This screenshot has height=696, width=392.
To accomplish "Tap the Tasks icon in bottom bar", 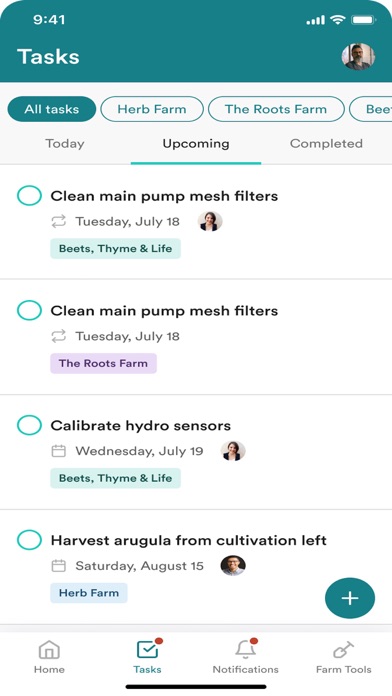I will click(x=148, y=650).
